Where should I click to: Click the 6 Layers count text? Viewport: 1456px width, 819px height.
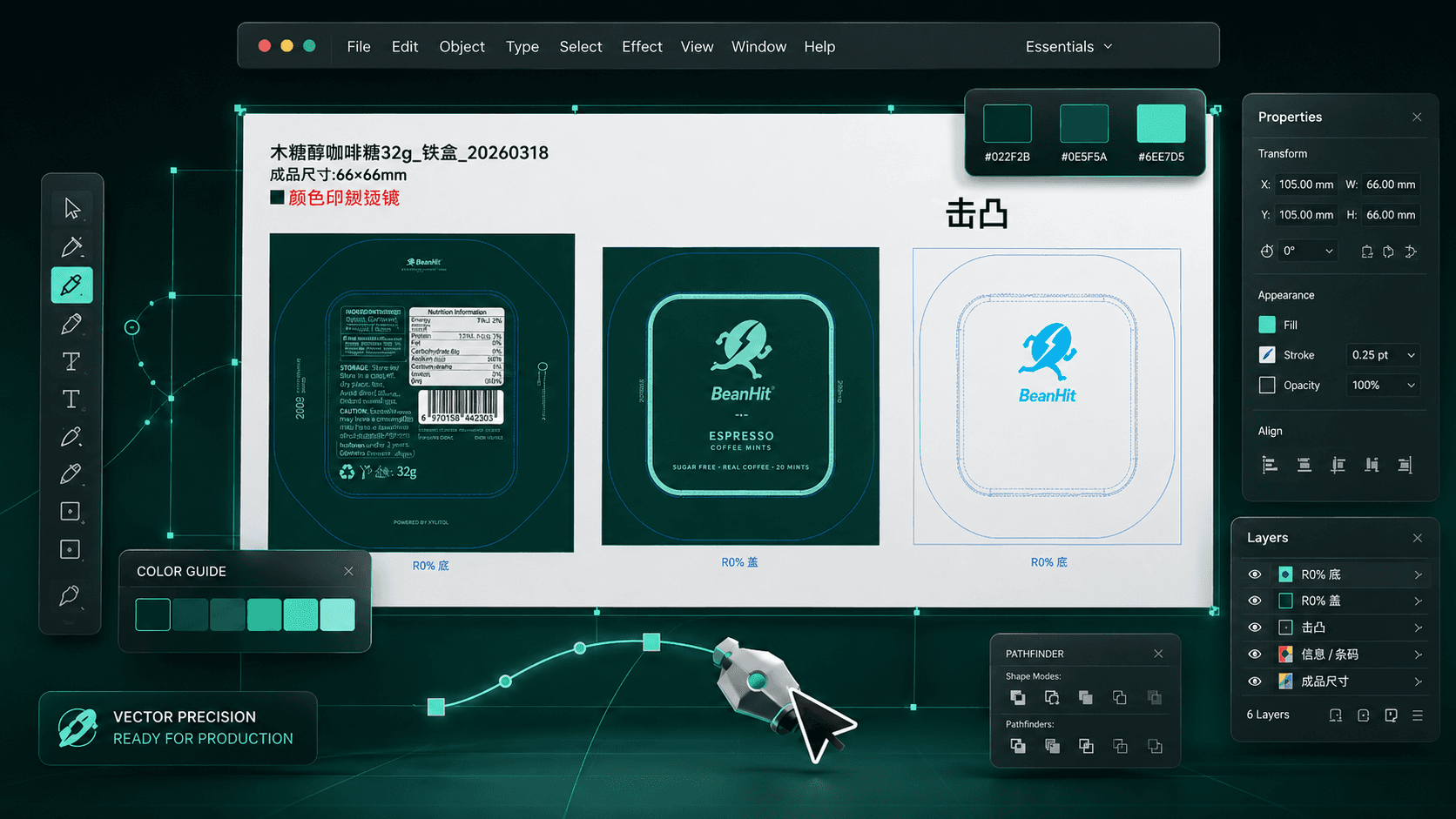[x=1268, y=715]
